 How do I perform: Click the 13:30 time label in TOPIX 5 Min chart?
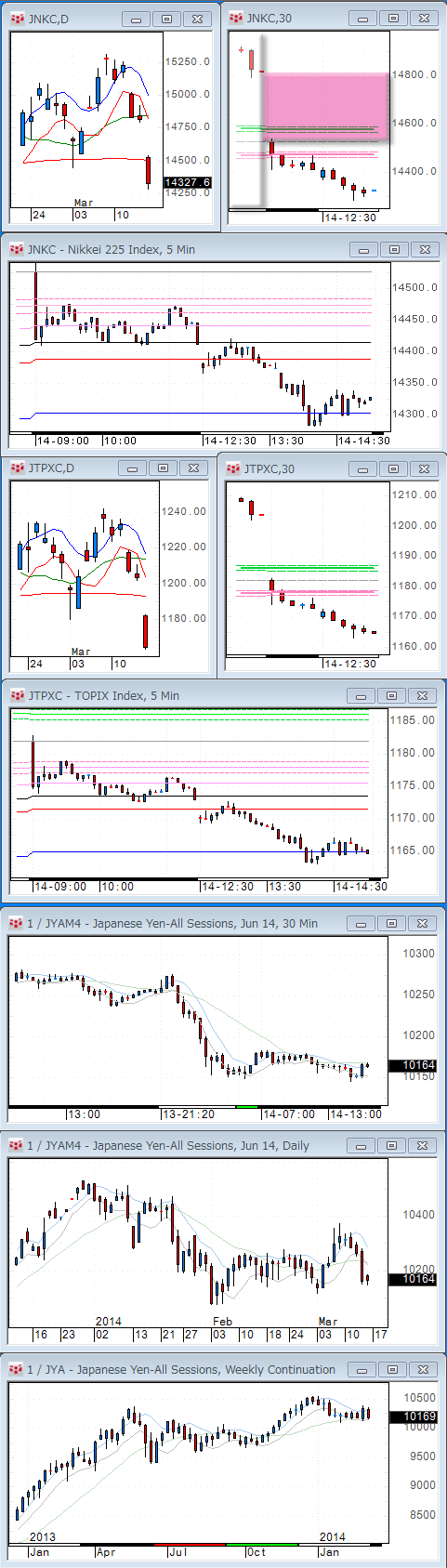pyautogui.click(x=286, y=886)
